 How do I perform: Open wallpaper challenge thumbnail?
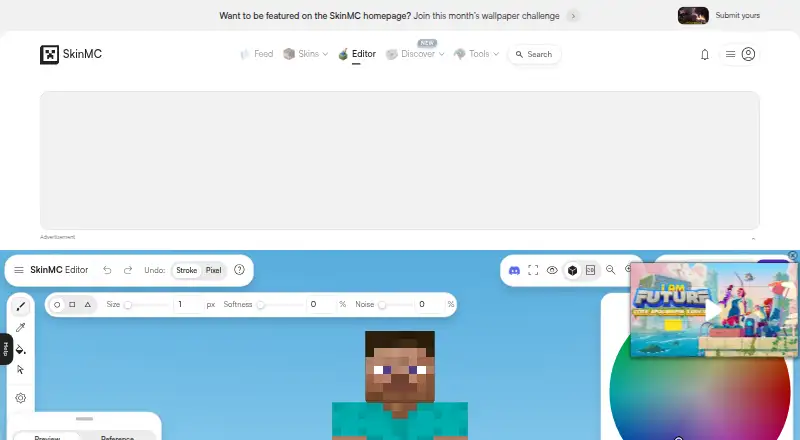click(693, 15)
